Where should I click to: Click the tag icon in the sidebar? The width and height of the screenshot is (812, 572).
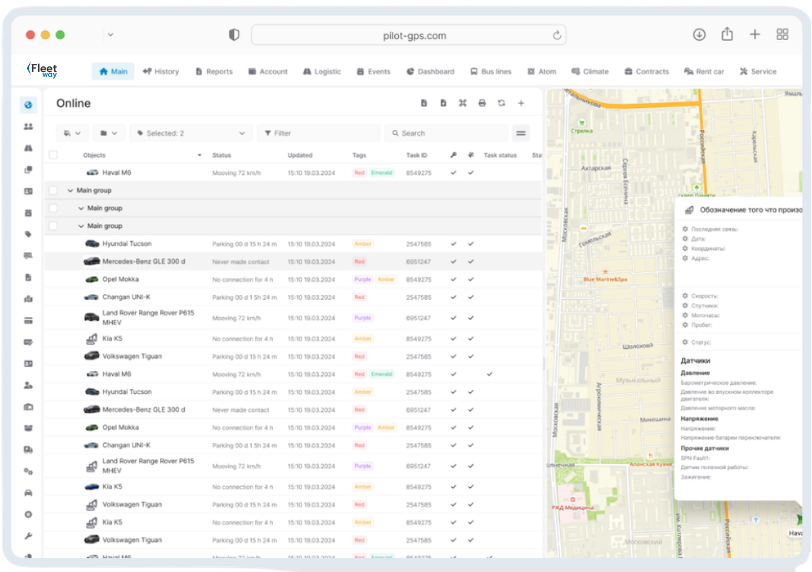[28, 234]
